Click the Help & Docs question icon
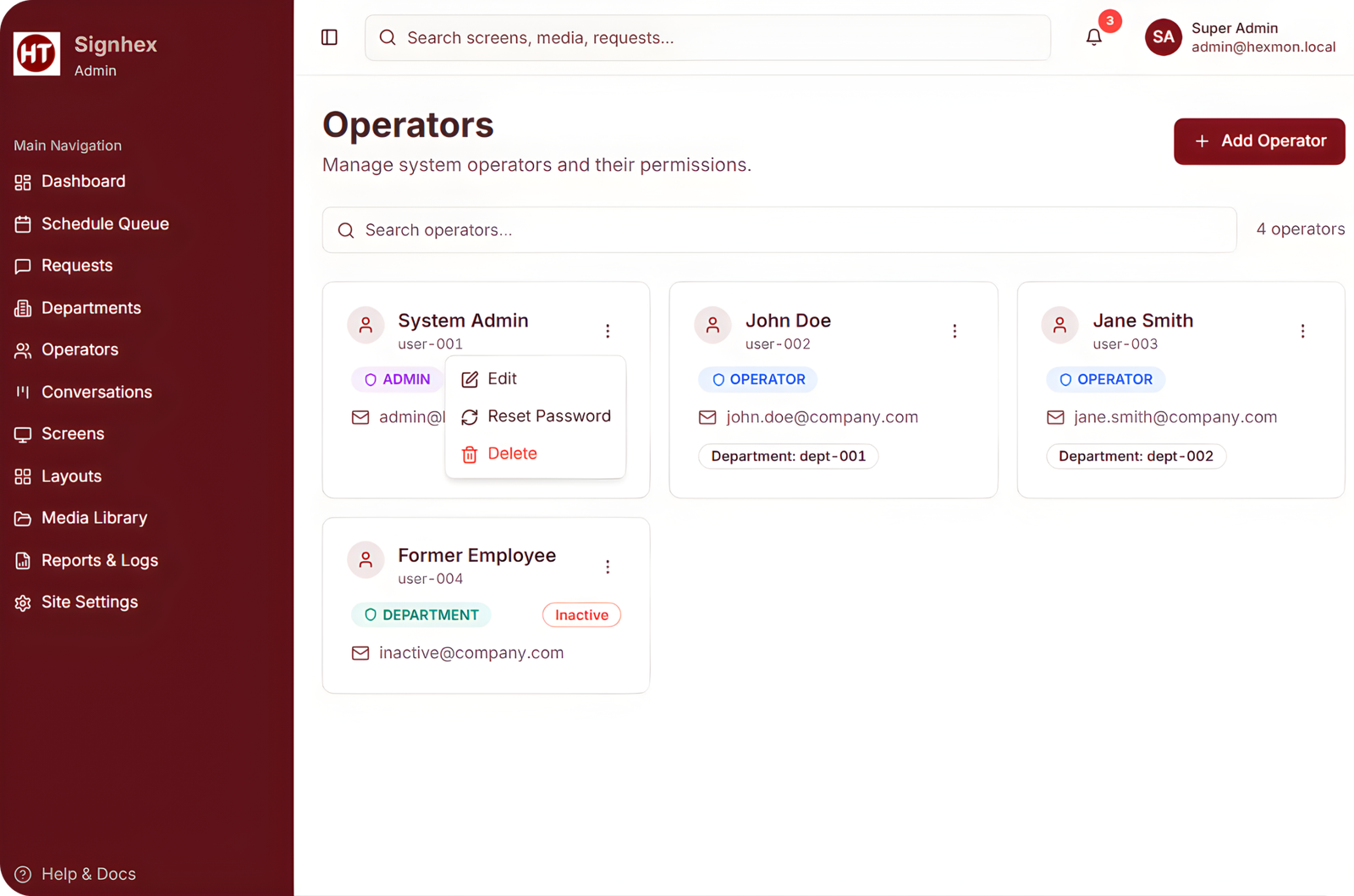The height and width of the screenshot is (896, 1354). (x=23, y=874)
